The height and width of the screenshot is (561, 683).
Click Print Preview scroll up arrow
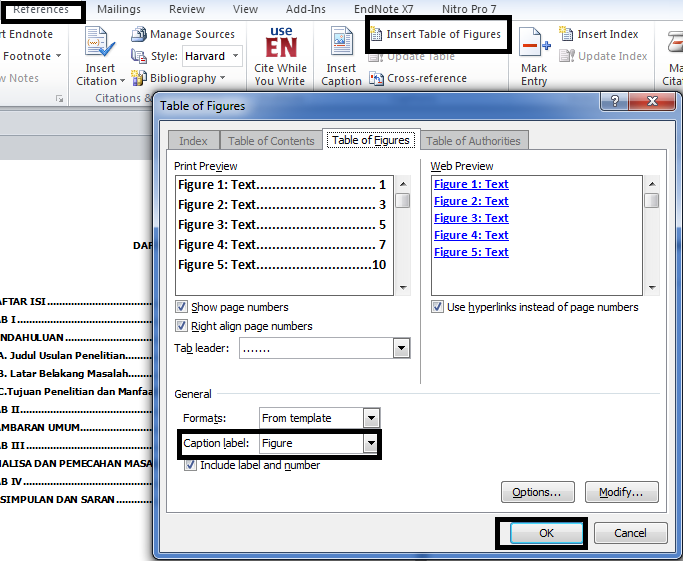[x=403, y=184]
